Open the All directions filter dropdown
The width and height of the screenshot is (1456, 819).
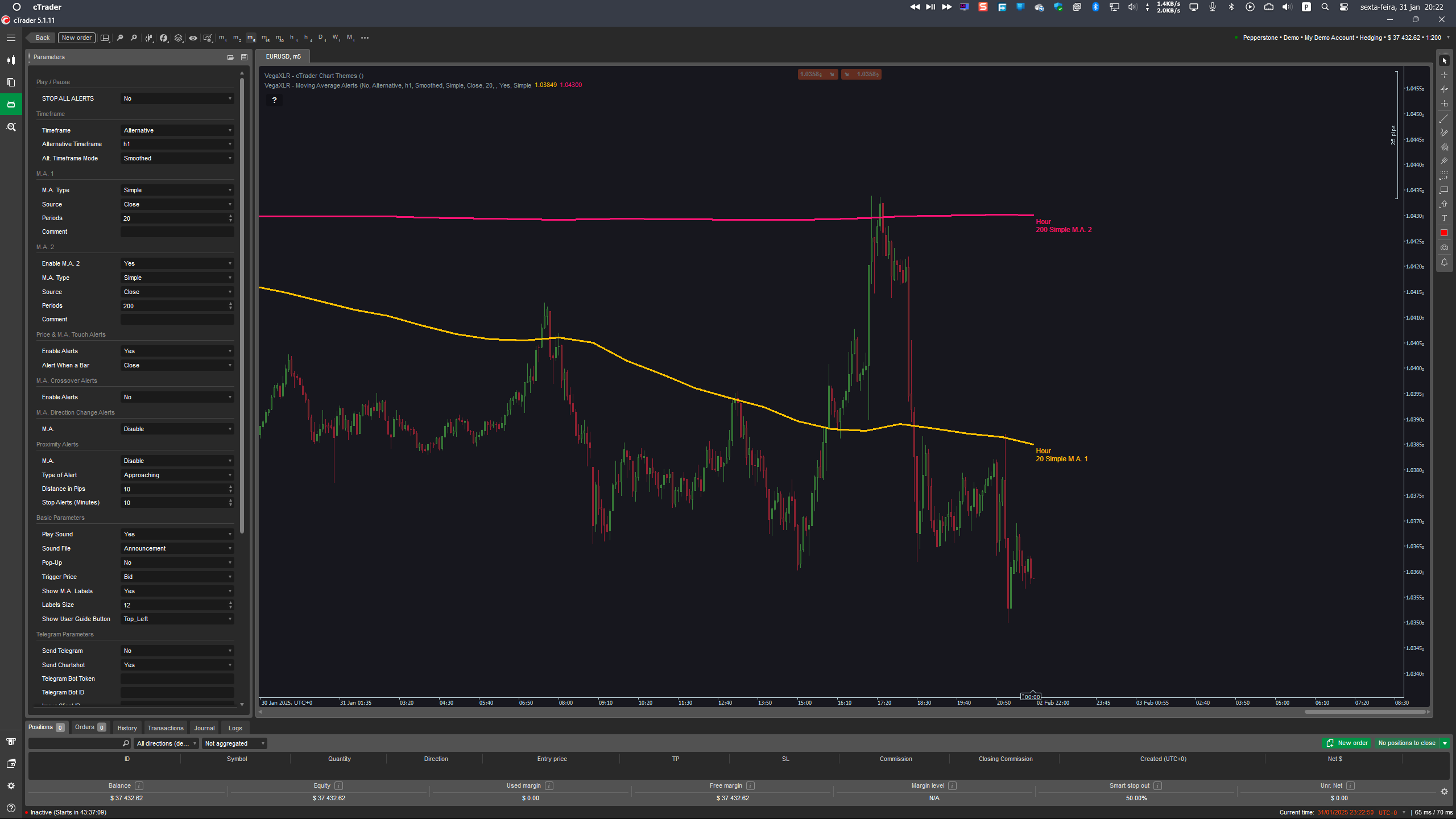[166, 743]
